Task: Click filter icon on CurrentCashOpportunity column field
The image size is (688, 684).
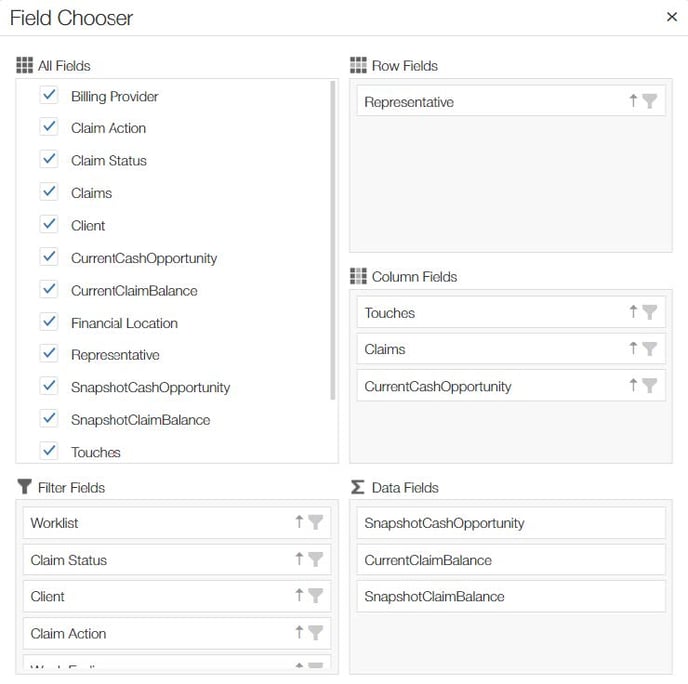Action: tap(649, 386)
